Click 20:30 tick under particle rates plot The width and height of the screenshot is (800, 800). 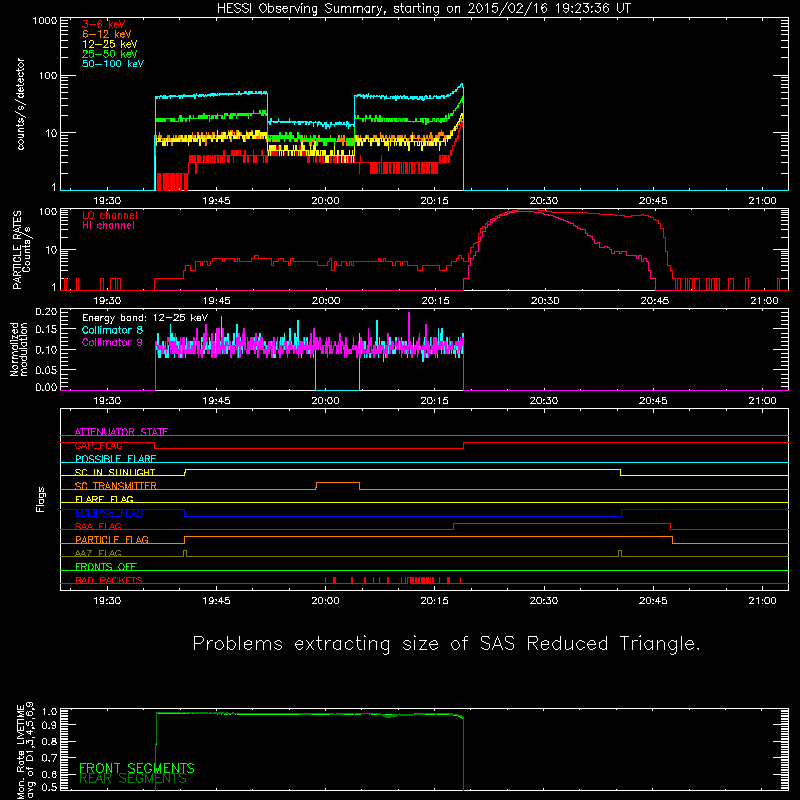pos(544,301)
